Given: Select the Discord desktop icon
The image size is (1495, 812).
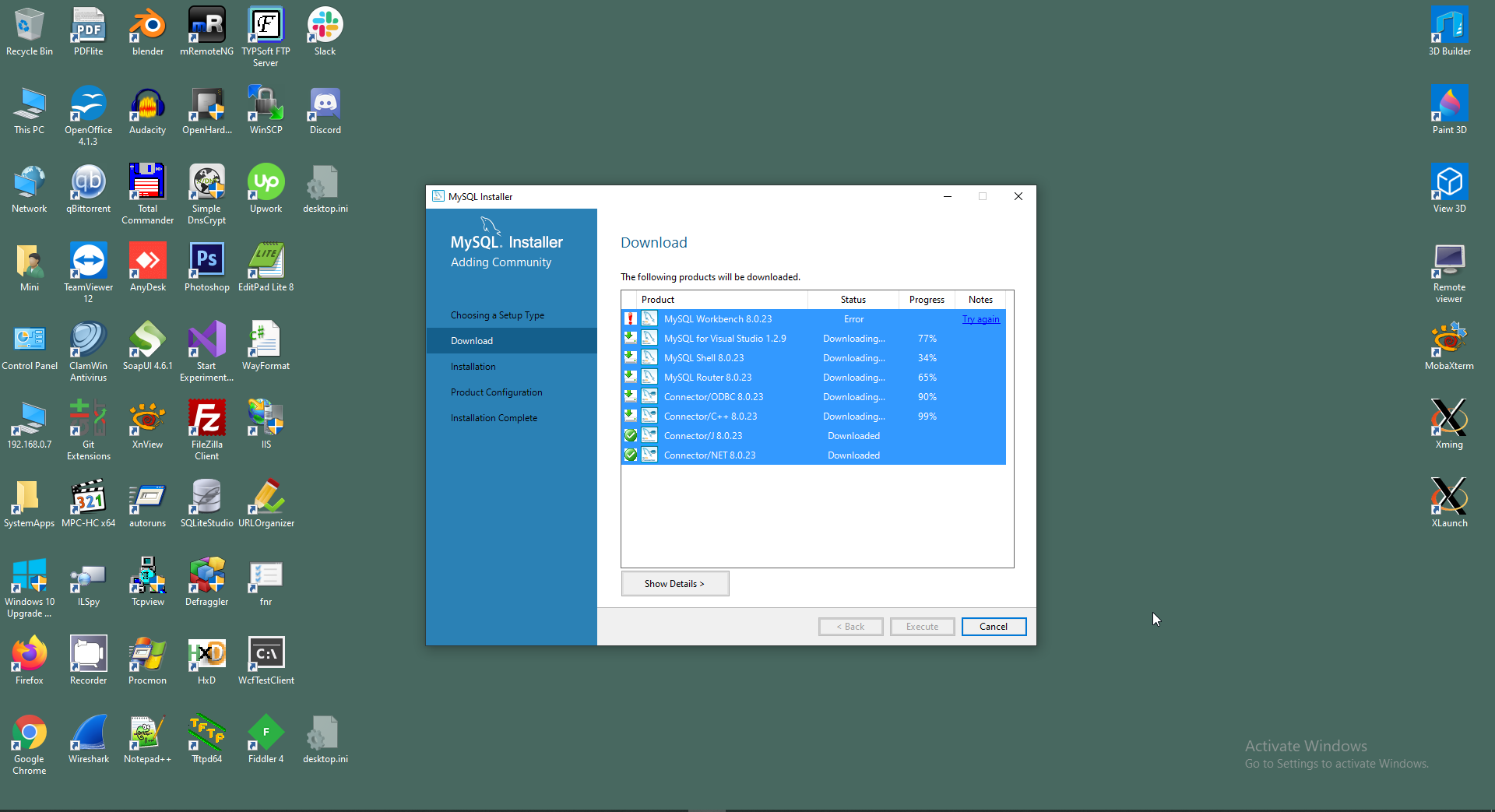Looking at the screenshot, I should 325,111.
